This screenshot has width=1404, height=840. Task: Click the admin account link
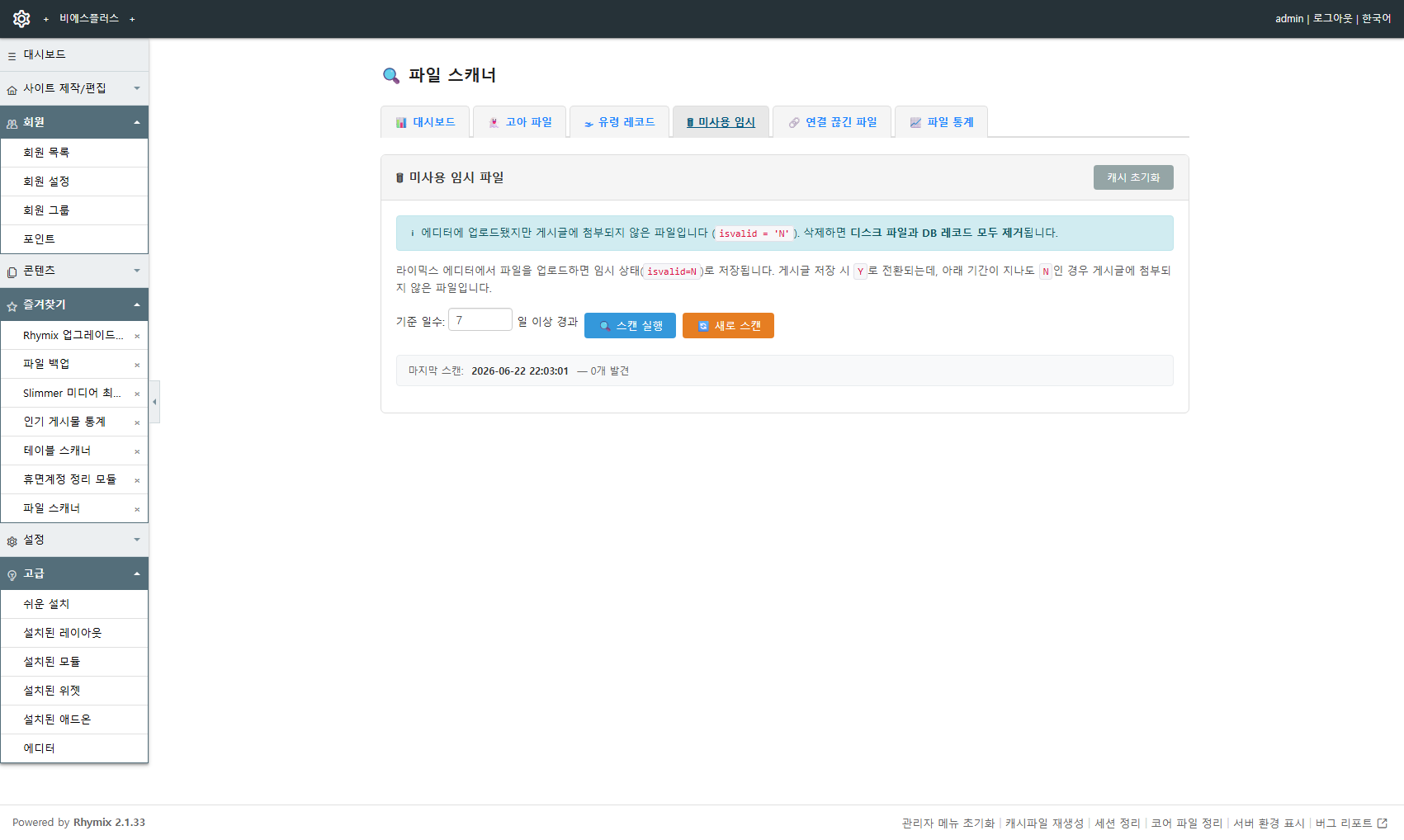[1289, 18]
